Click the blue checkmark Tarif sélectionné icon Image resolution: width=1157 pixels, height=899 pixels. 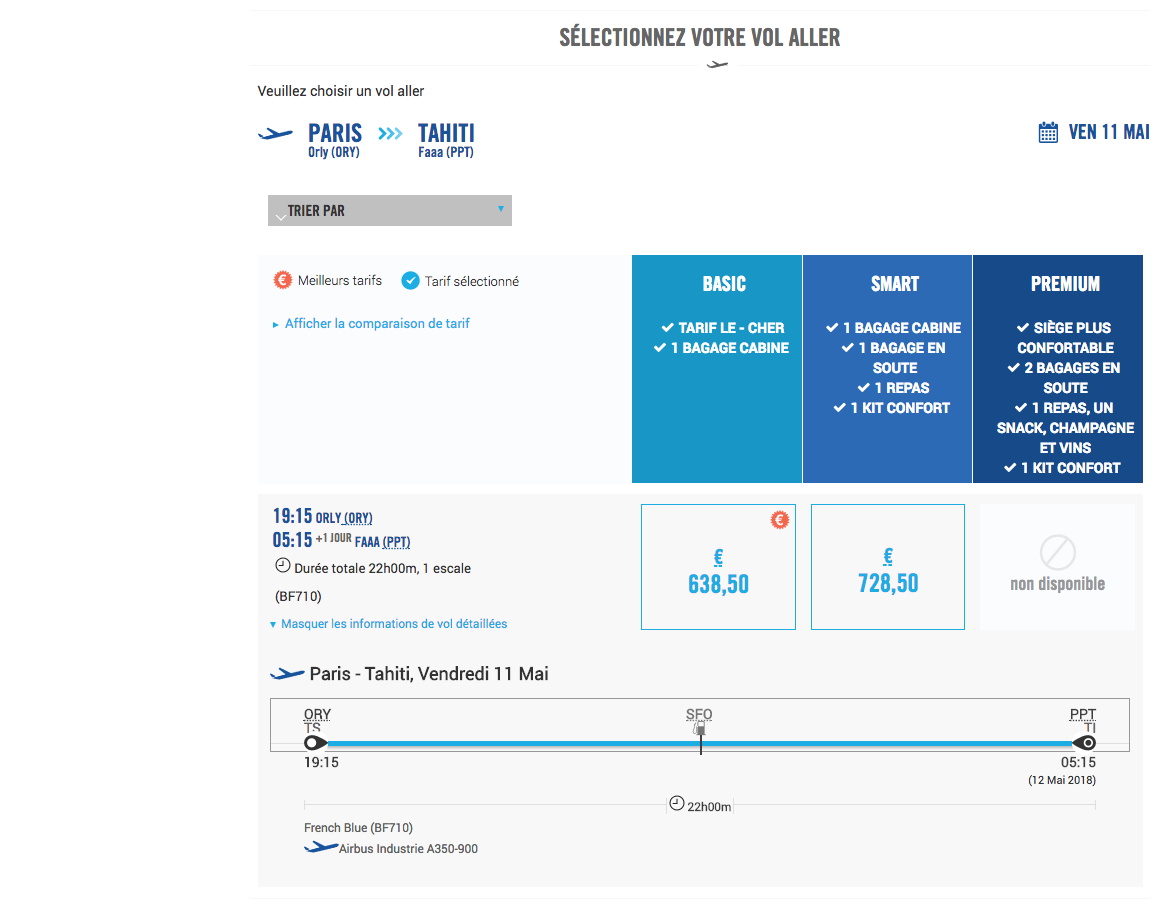pos(410,281)
